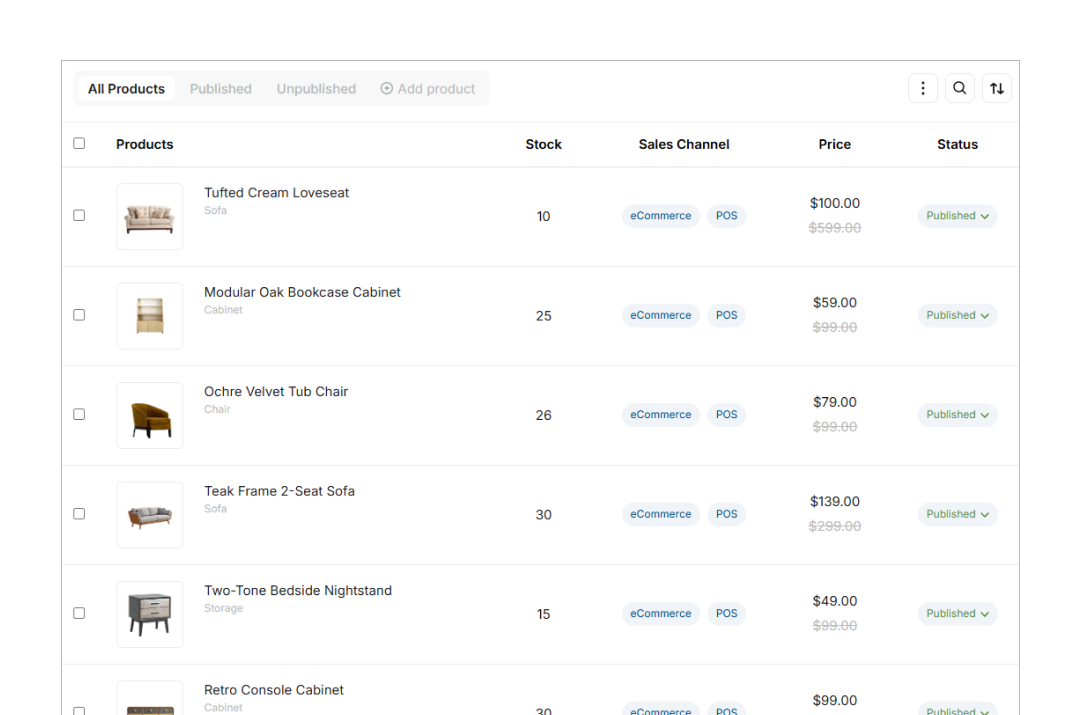
Task: Toggle the select-all products checkbox
Action: [x=79, y=143]
